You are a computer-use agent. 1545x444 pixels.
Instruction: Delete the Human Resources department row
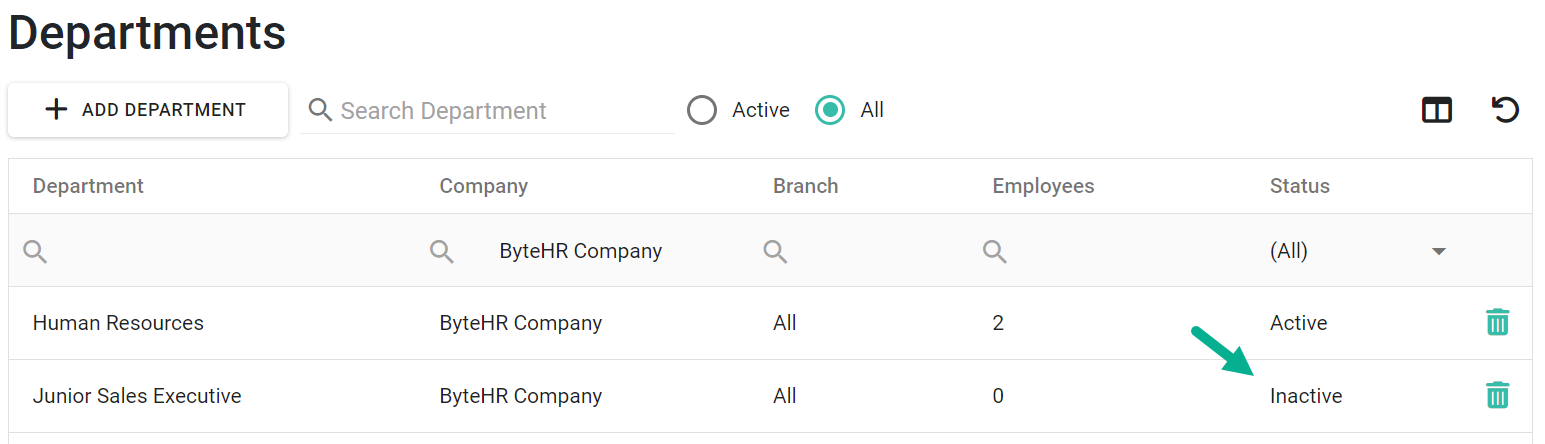tap(1497, 322)
